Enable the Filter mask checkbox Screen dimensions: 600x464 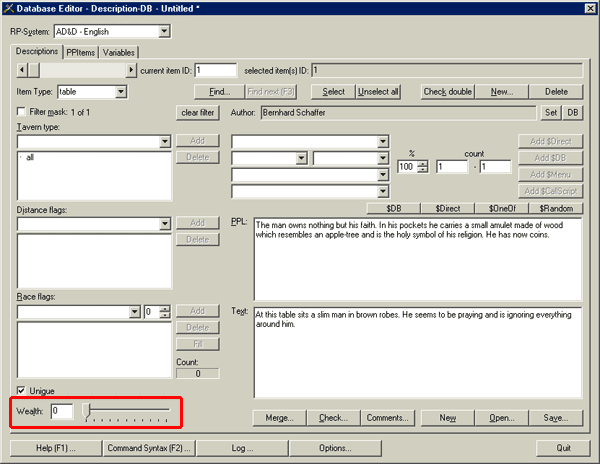[x=22, y=112]
